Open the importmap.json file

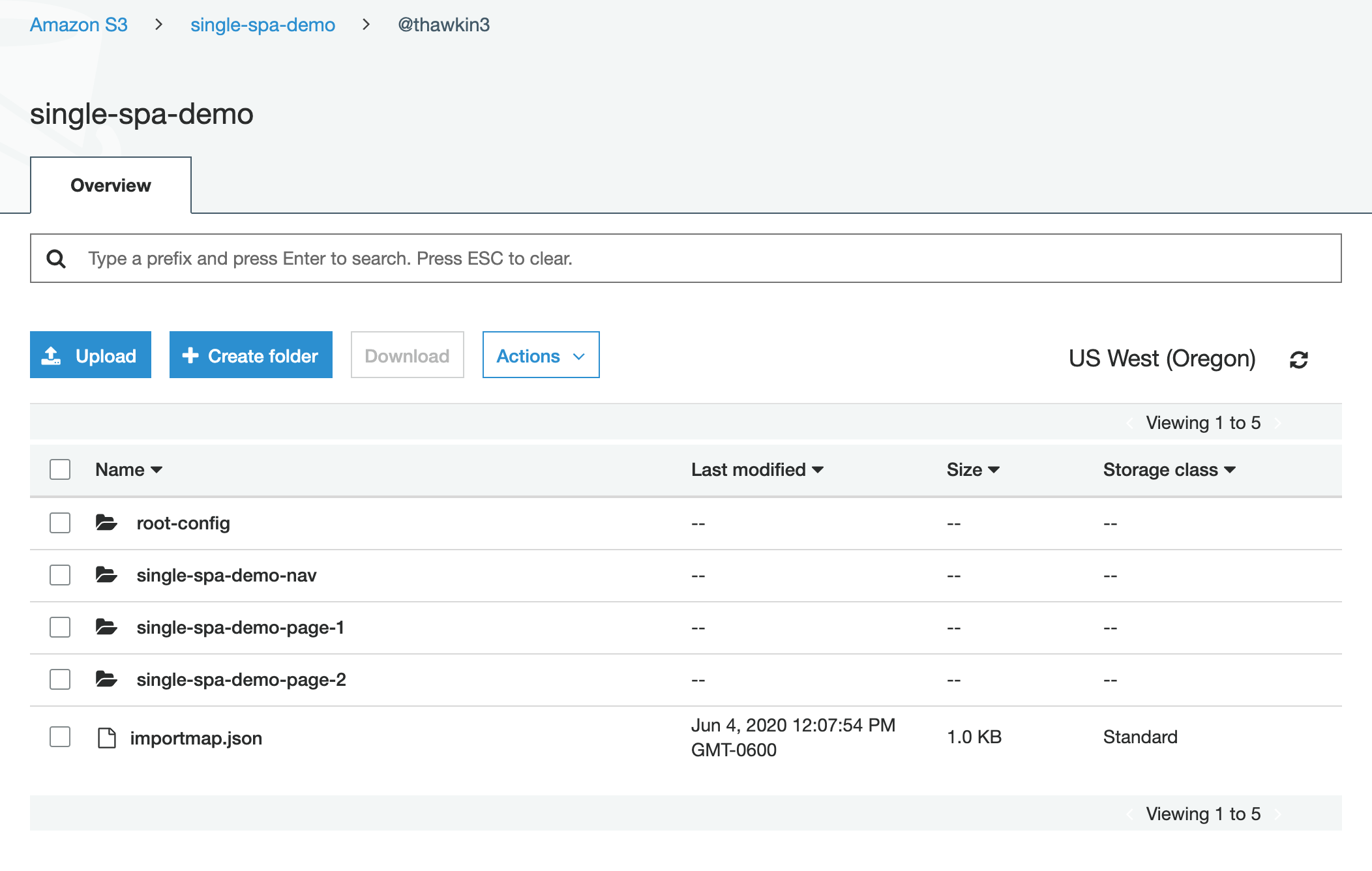tap(196, 739)
